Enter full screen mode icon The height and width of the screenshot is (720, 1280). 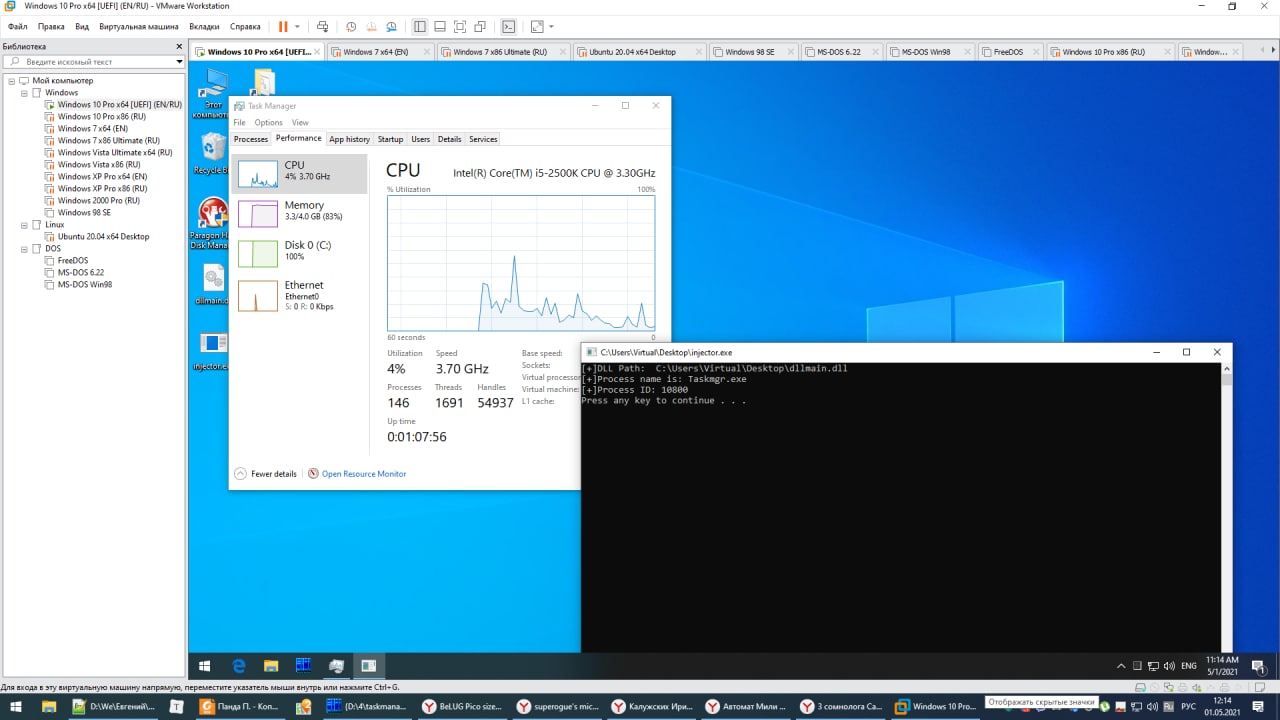[x=460, y=27]
